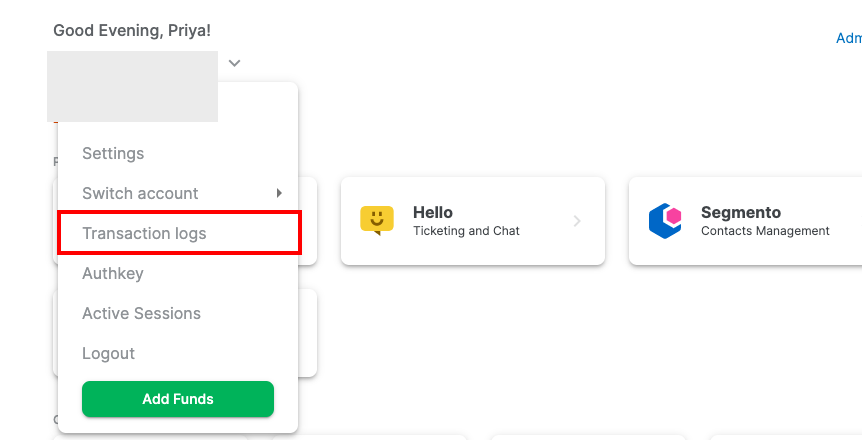Click the Segmento blue hexagon logo
862x440 pixels.
665,221
